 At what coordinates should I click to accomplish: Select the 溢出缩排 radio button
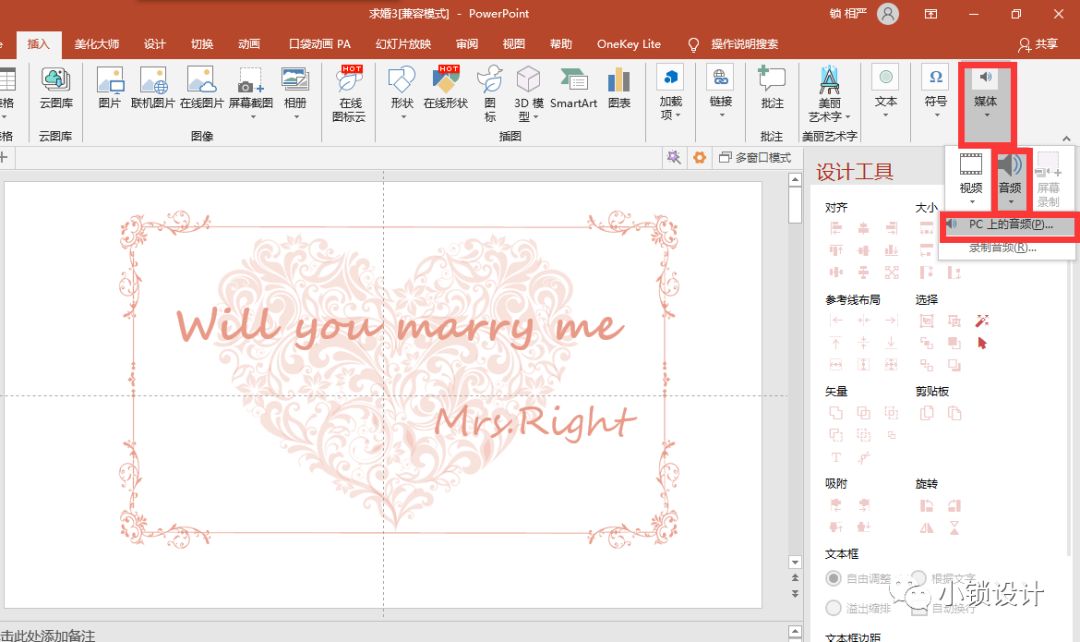pyautogui.click(x=833, y=608)
